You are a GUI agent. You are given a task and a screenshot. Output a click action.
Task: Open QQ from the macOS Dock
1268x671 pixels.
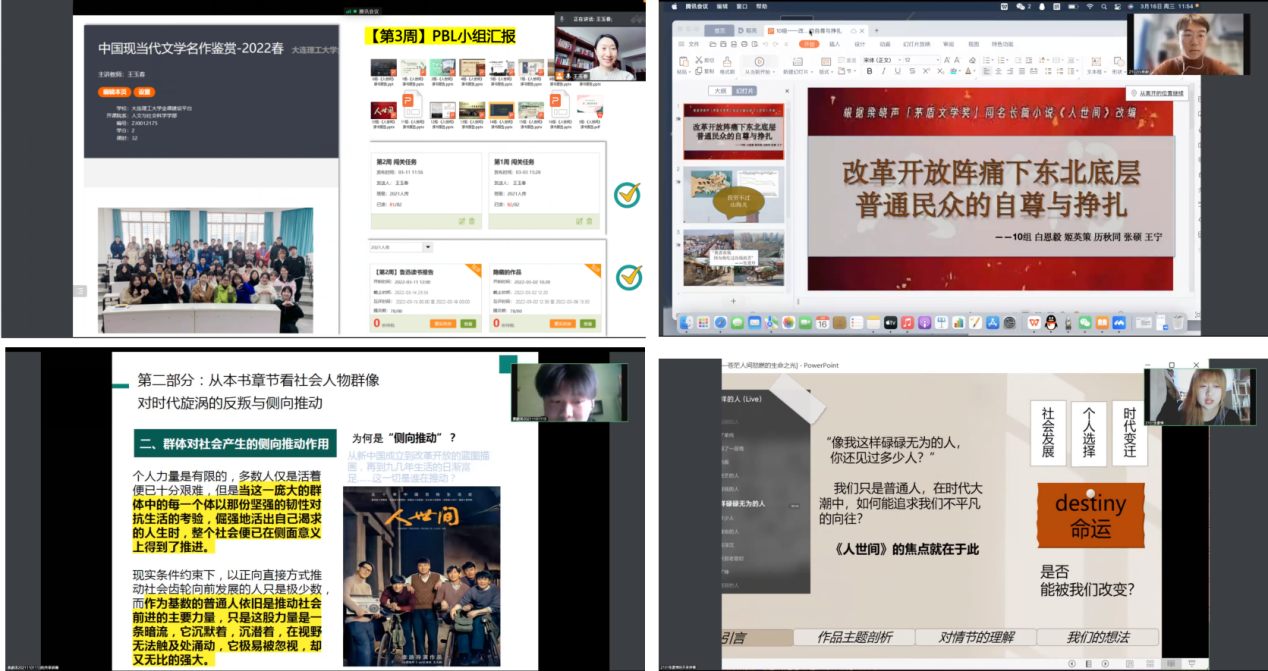(x=1050, y=321)
